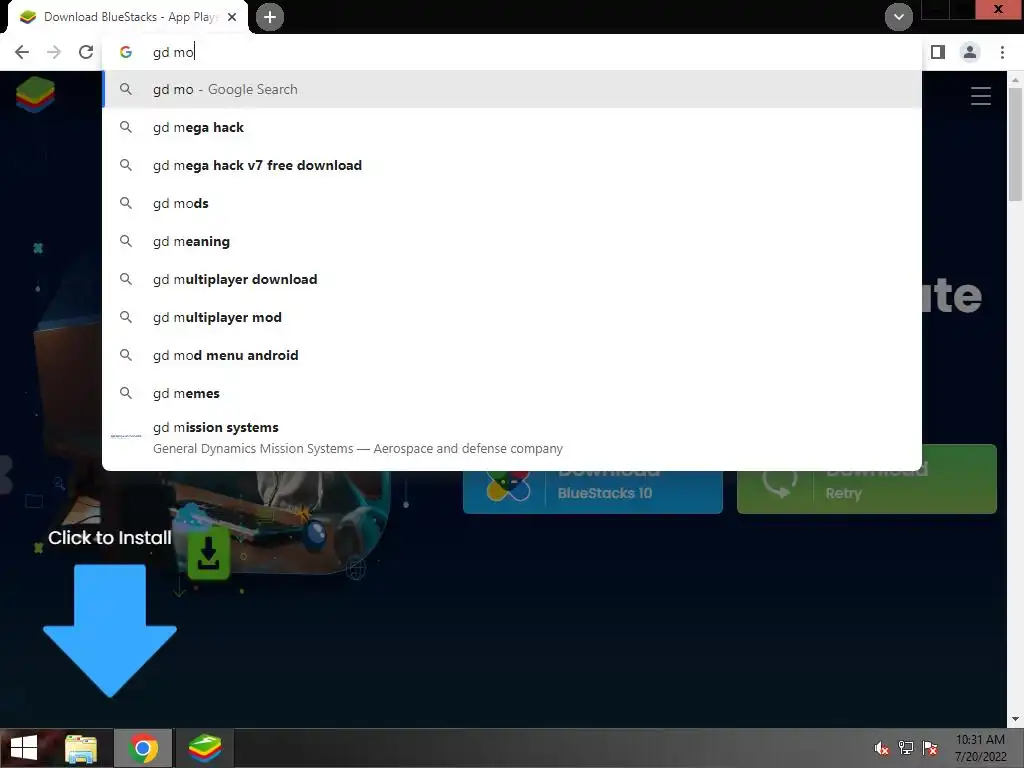Open the Chrome three-dot menu

pyautogui.click(x=1002, y=52)
